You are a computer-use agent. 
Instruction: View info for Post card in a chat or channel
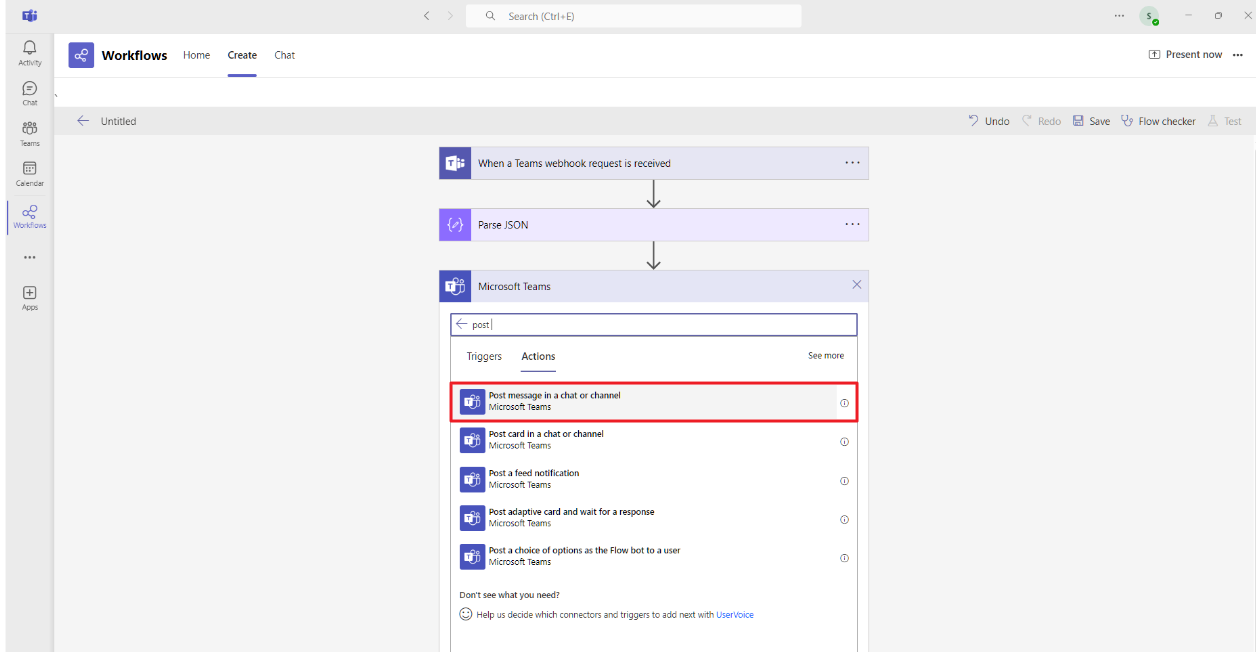tap(844, 441)
